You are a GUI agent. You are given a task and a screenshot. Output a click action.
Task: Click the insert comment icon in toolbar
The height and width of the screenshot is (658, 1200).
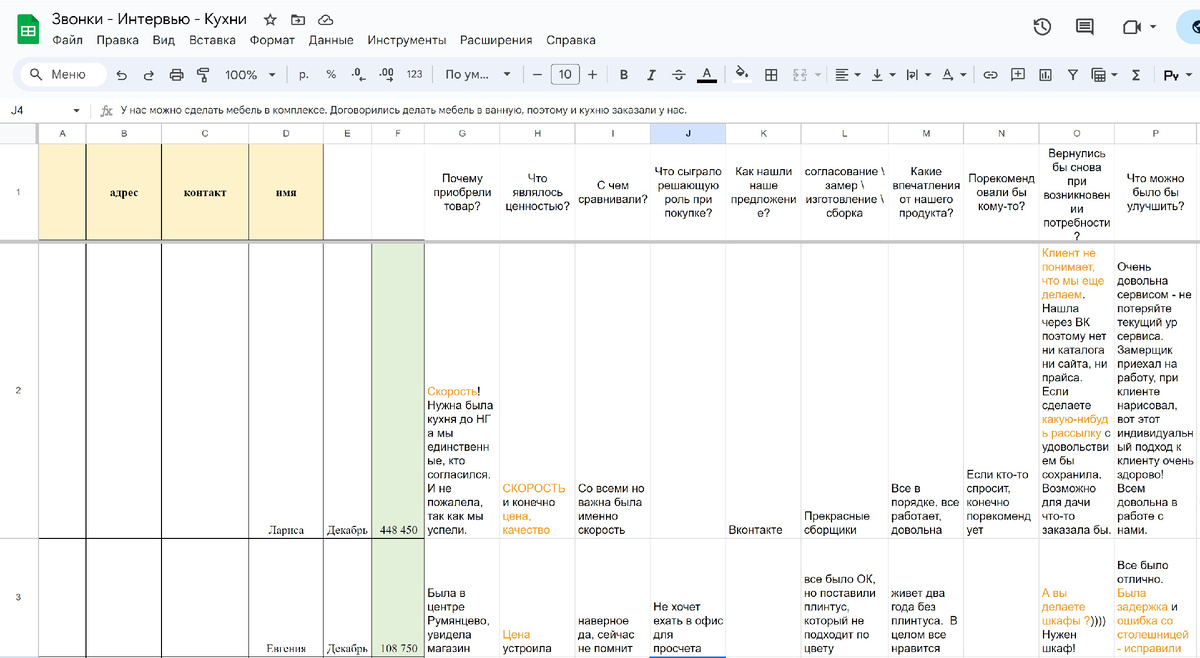pos(1018,75)
